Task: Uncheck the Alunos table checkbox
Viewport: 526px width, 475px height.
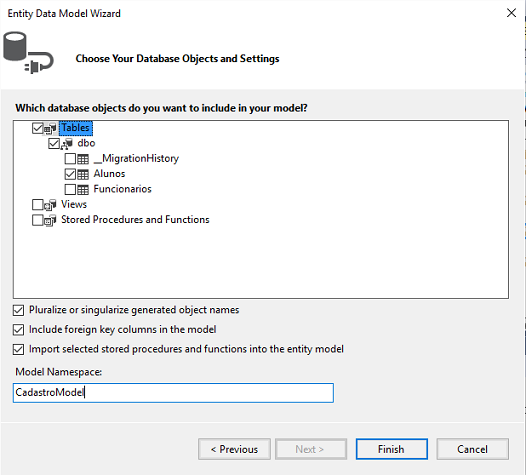Action: (x=70, y=174)
